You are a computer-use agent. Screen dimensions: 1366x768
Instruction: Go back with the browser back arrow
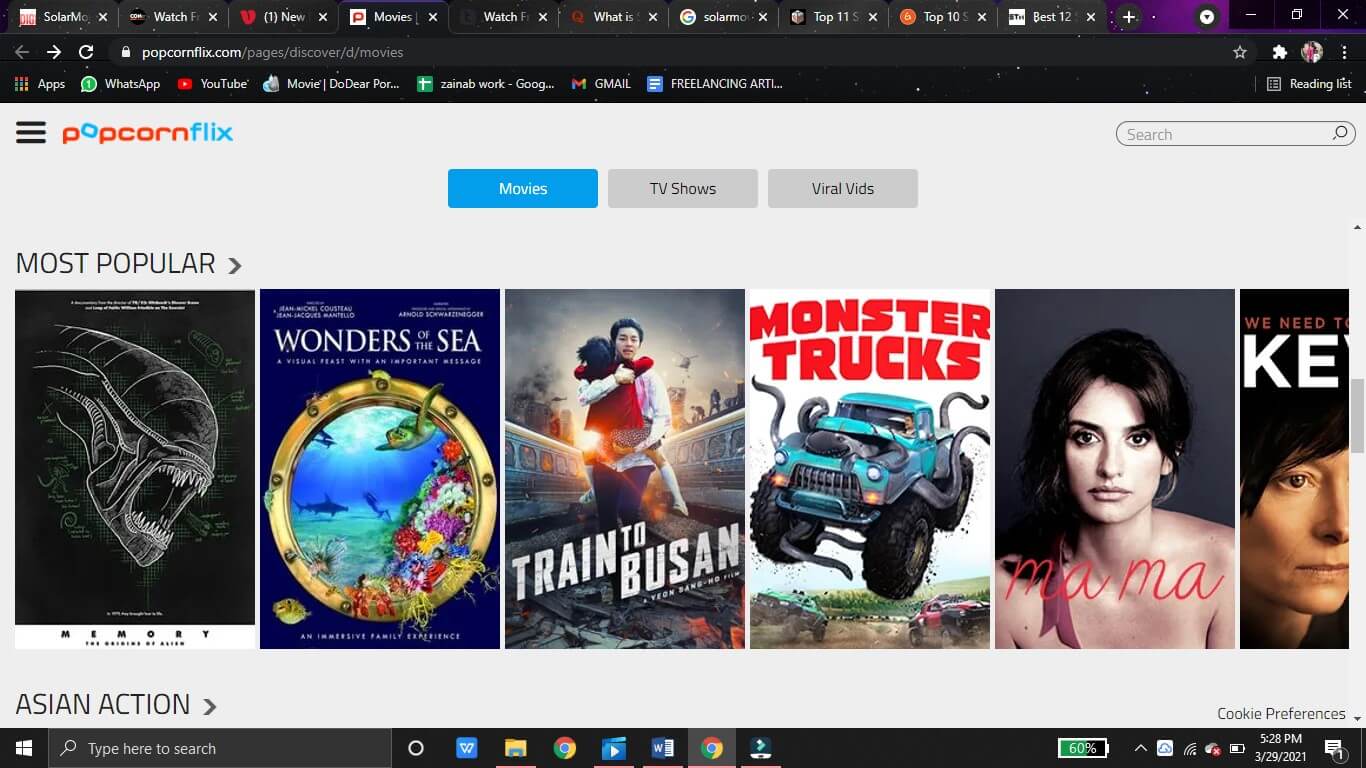[22, 52]
